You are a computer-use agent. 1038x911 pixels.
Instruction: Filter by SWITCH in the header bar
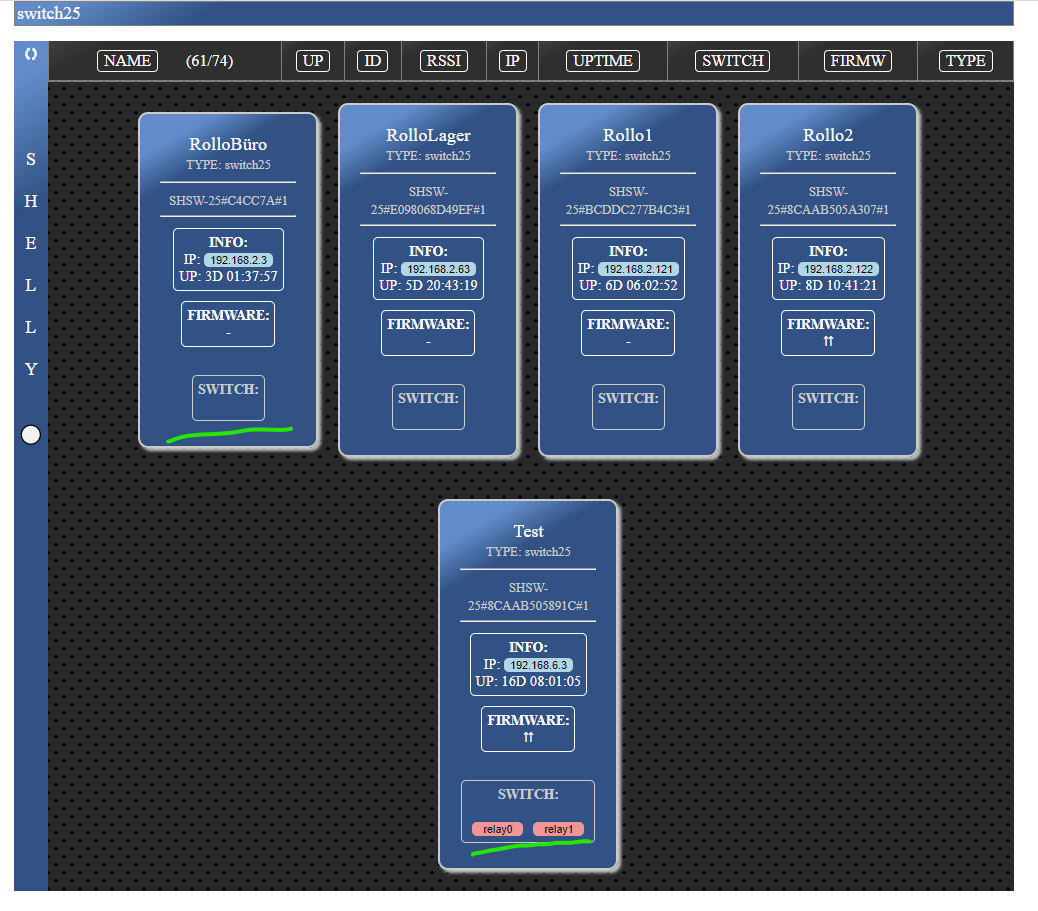tap(733, 61)
